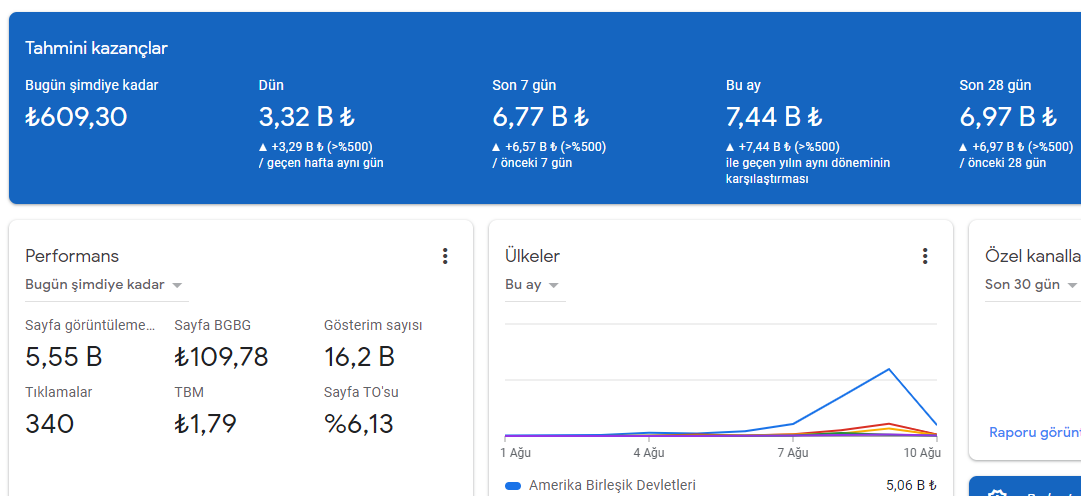Click the '7 Ağu' axis label on chart

(793, 453)
